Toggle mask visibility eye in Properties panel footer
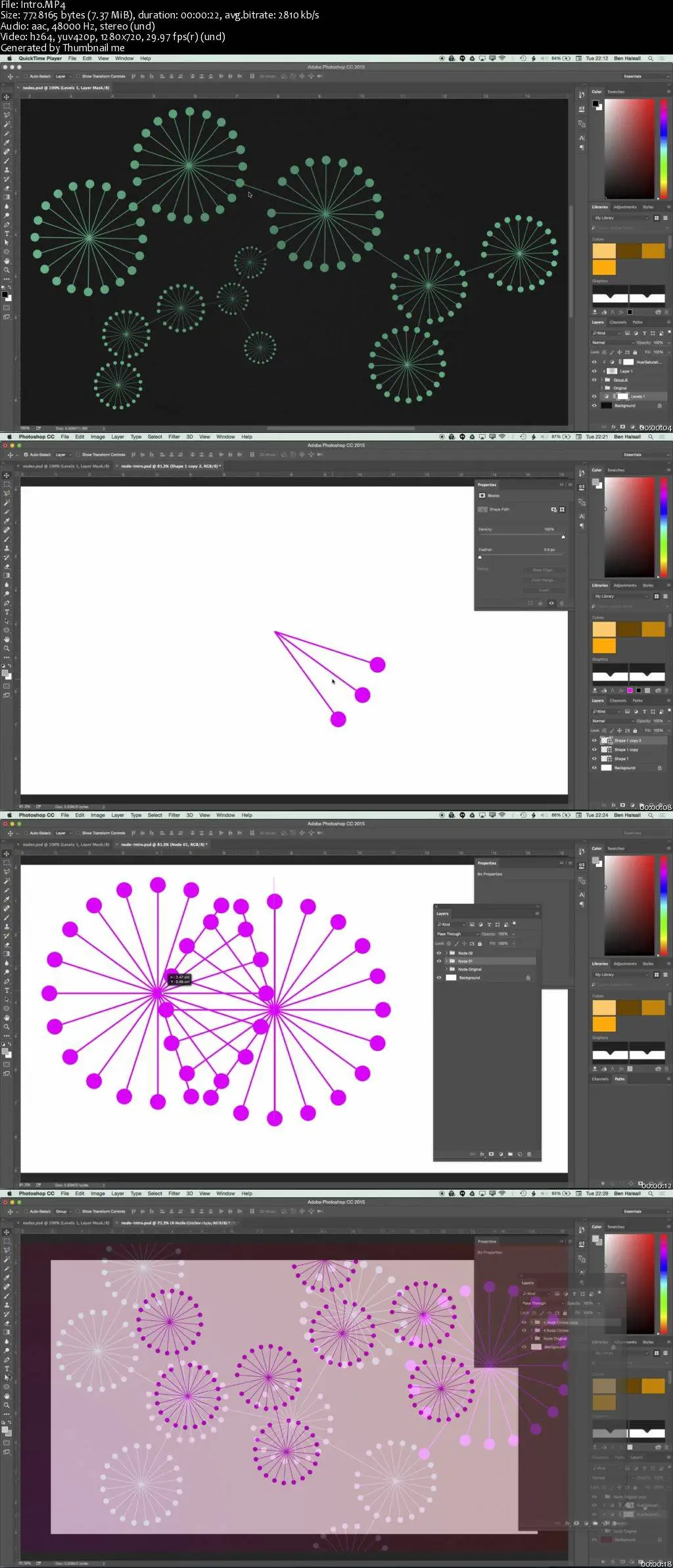 click(551, 603)
